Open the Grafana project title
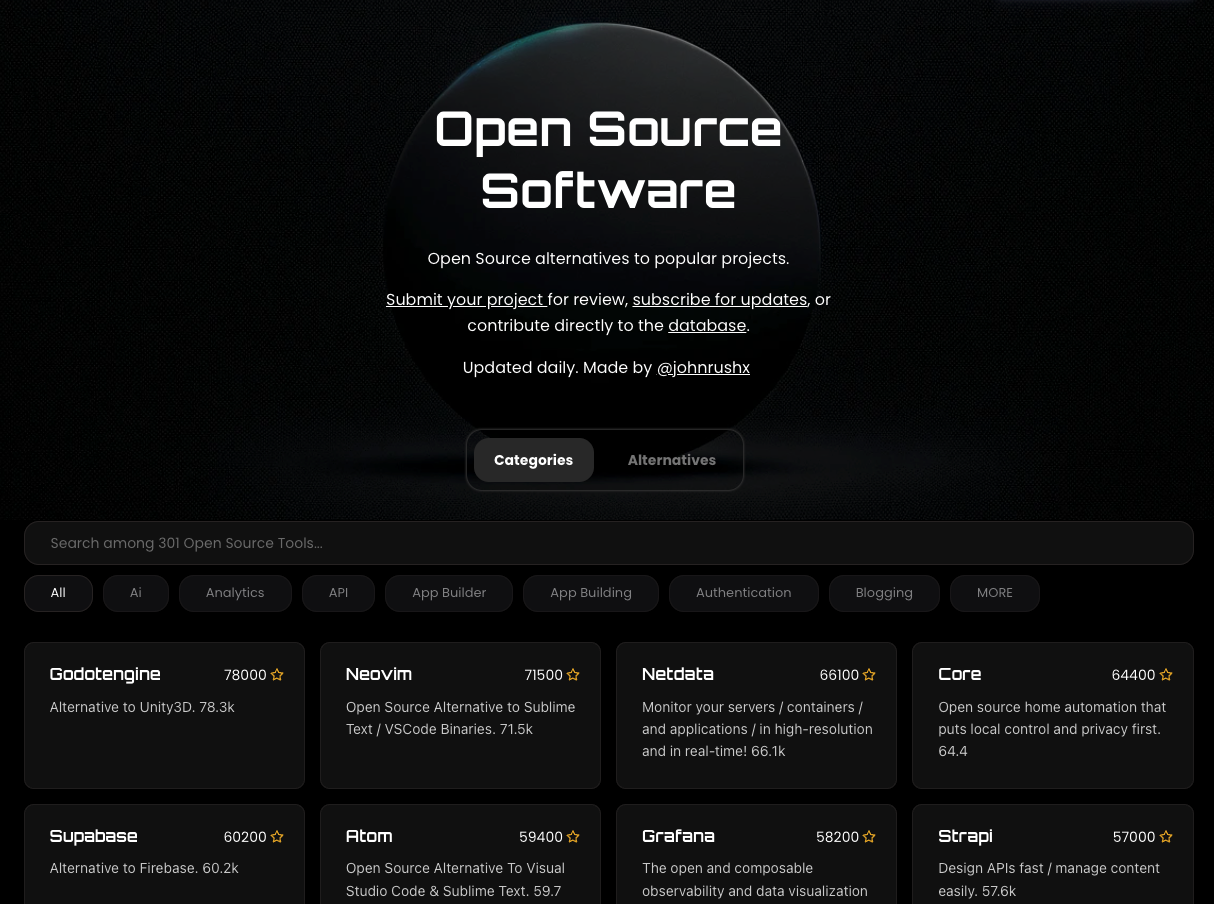The image size is (1214, 904). pos(678,836)
